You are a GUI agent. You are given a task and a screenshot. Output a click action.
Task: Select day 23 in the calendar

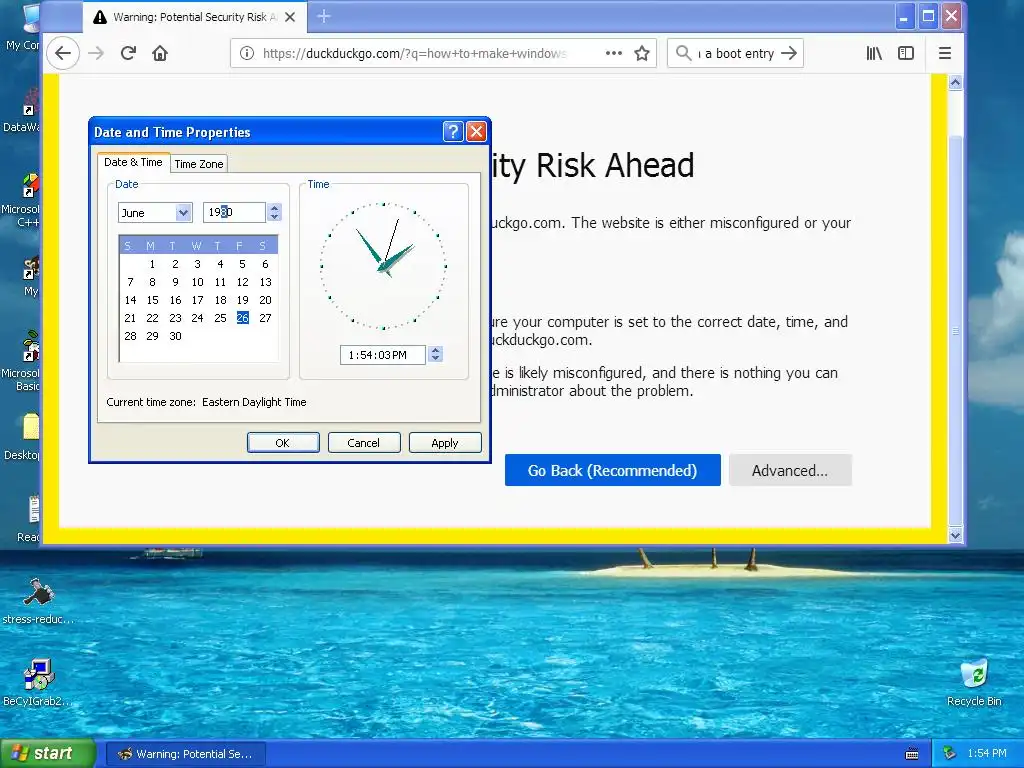[175, 318]
